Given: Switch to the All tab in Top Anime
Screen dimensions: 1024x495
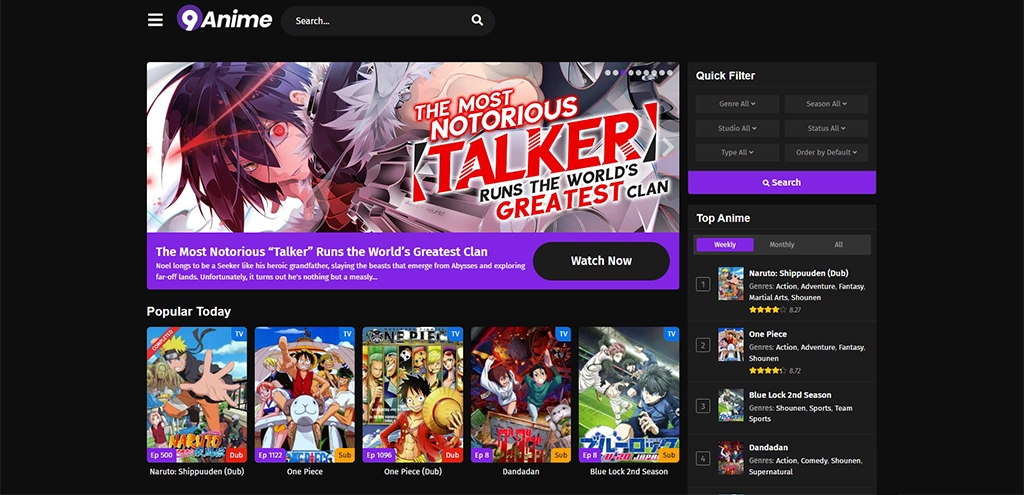Looking at the screenshot, I should (839, 245).
